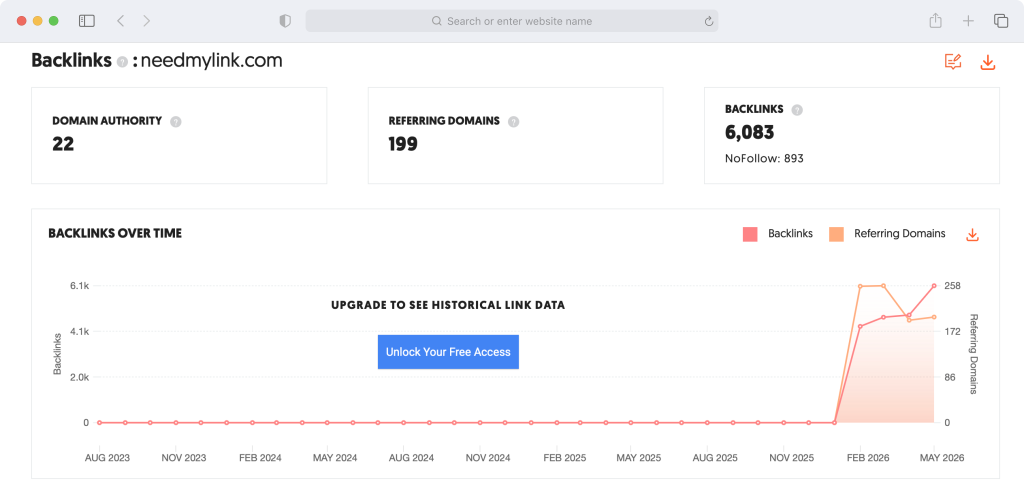This screenshot has height=492, width=1024.
Task: Click the needmylink.com domain title
Action: (212, 61)
